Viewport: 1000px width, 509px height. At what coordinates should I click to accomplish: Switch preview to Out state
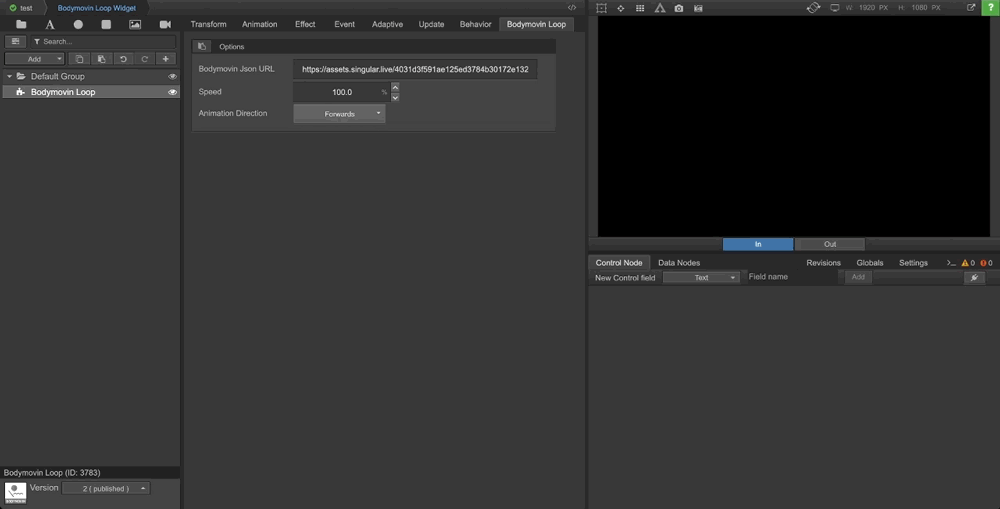point(830,244)
